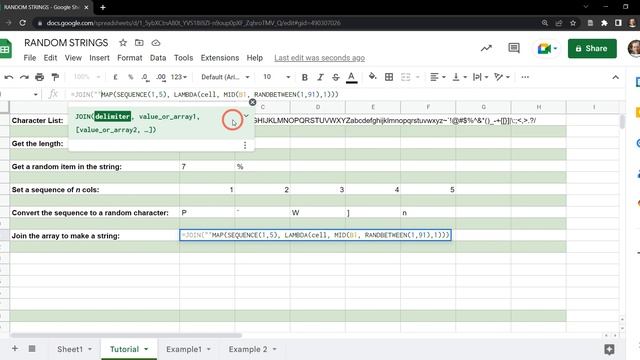Open the Tools menu
640x360 pixels.
[183, 58]
